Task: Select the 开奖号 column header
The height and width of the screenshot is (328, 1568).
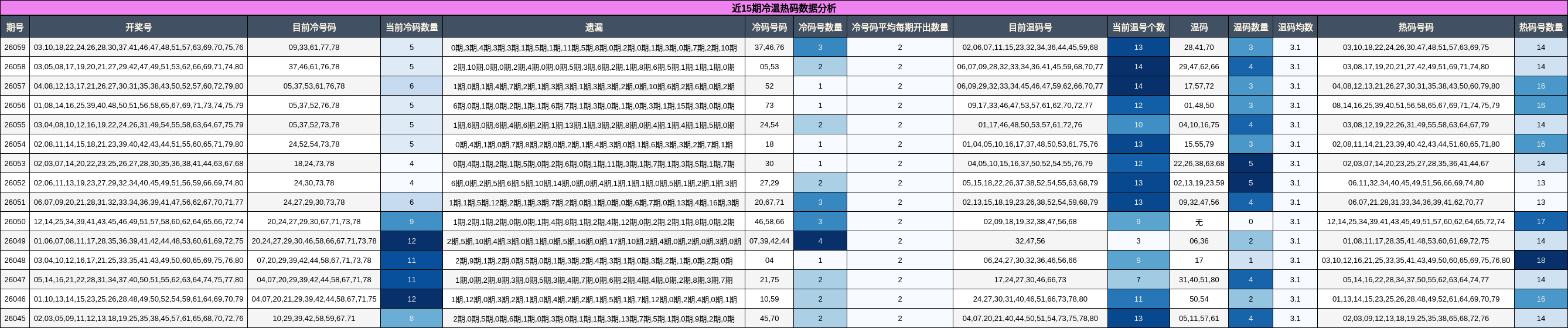Action: pos(139,27)
